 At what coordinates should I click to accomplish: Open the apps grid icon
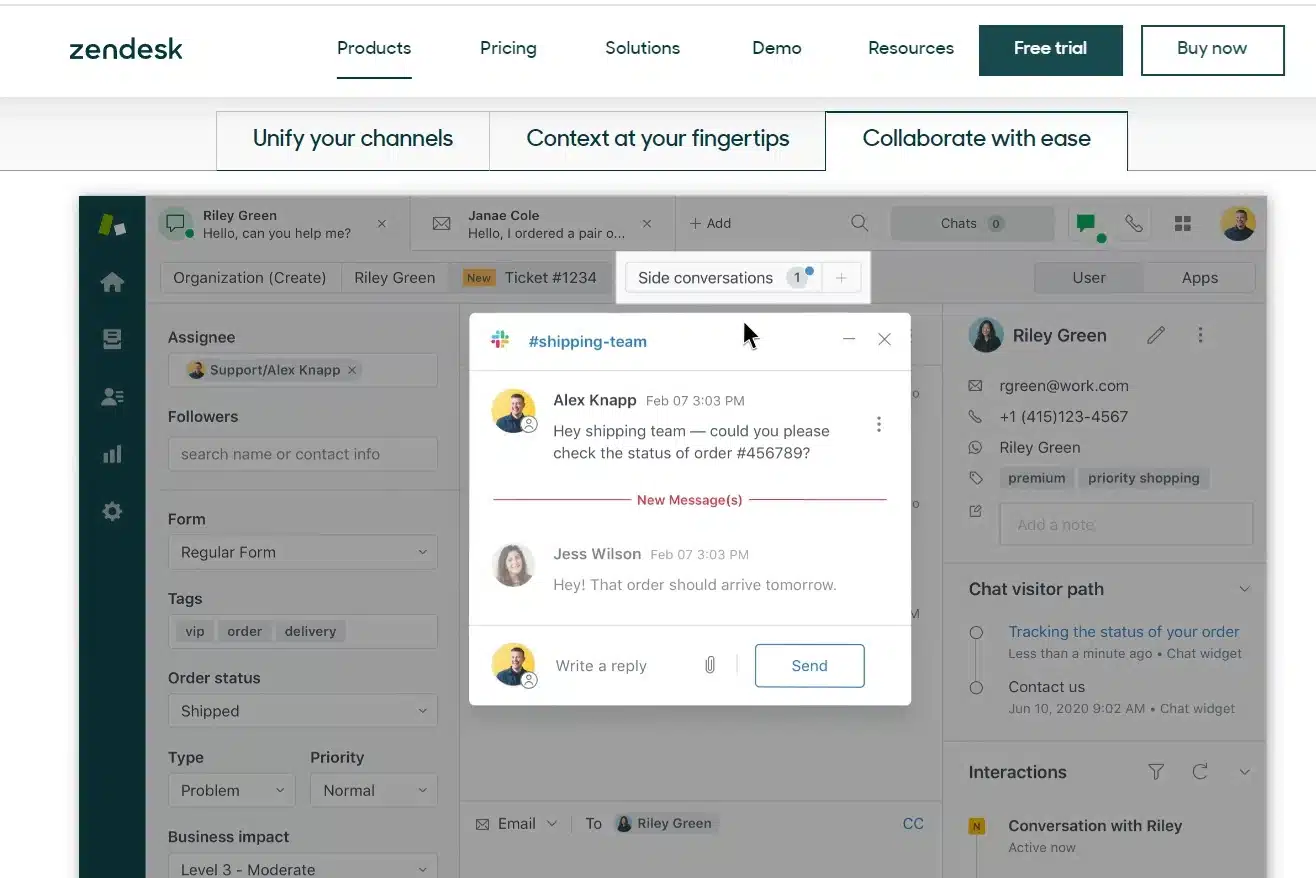1183,224
